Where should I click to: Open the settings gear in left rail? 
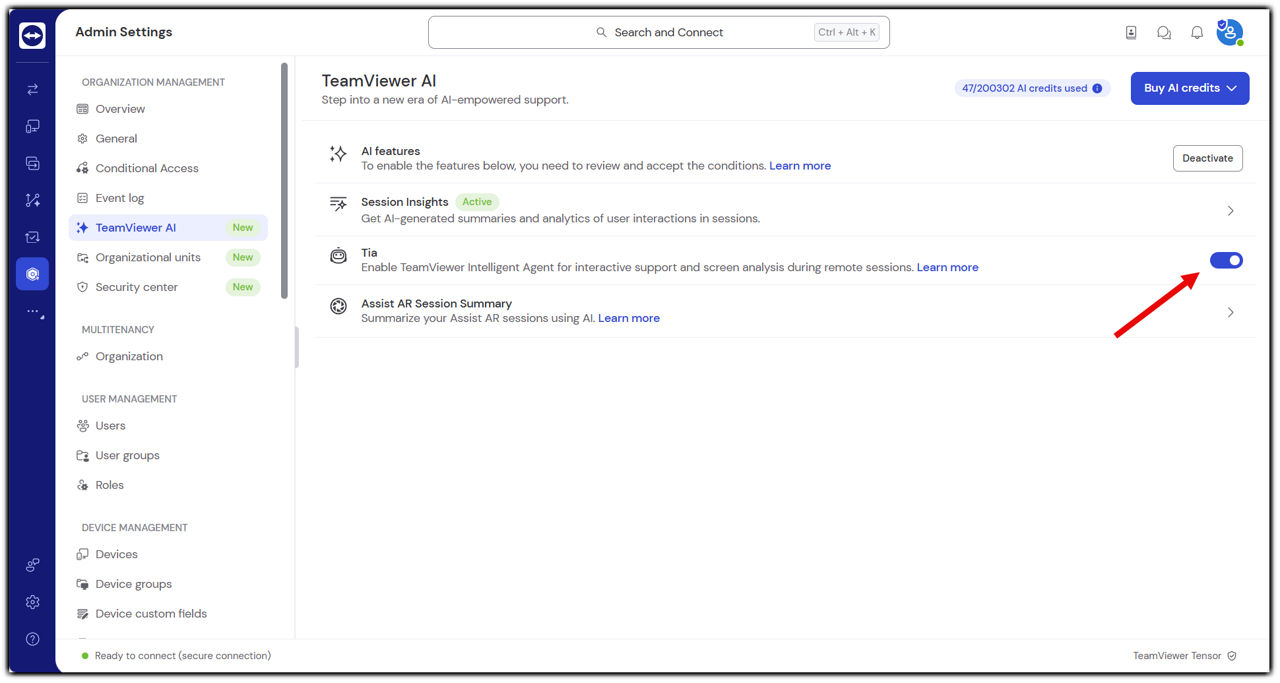(x=32, y=602)
